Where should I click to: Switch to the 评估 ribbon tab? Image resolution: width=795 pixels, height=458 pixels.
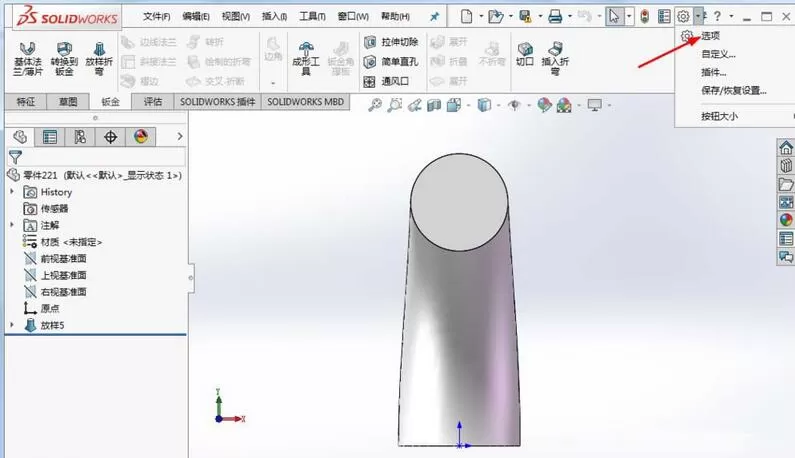(x=153, y=101)
